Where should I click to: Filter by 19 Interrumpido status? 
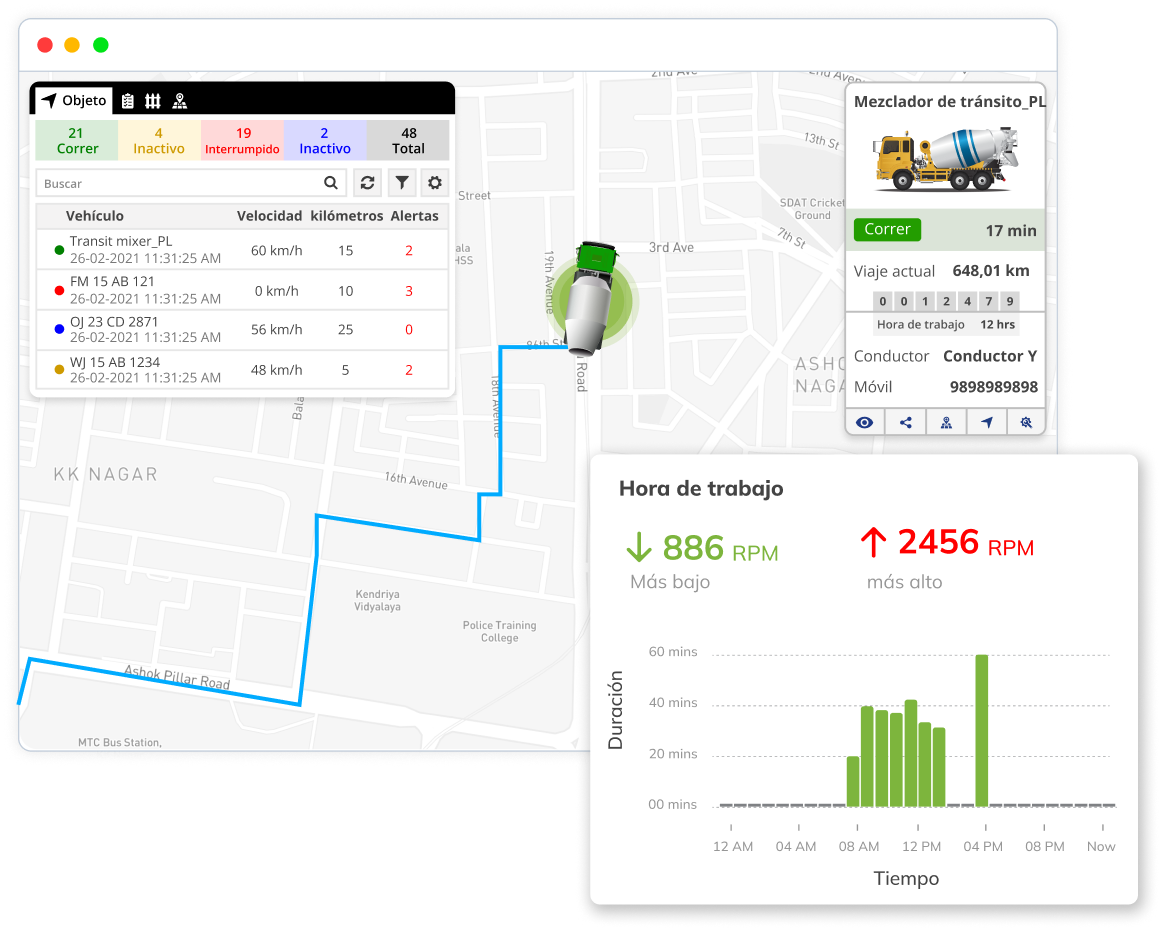point(242,140)
